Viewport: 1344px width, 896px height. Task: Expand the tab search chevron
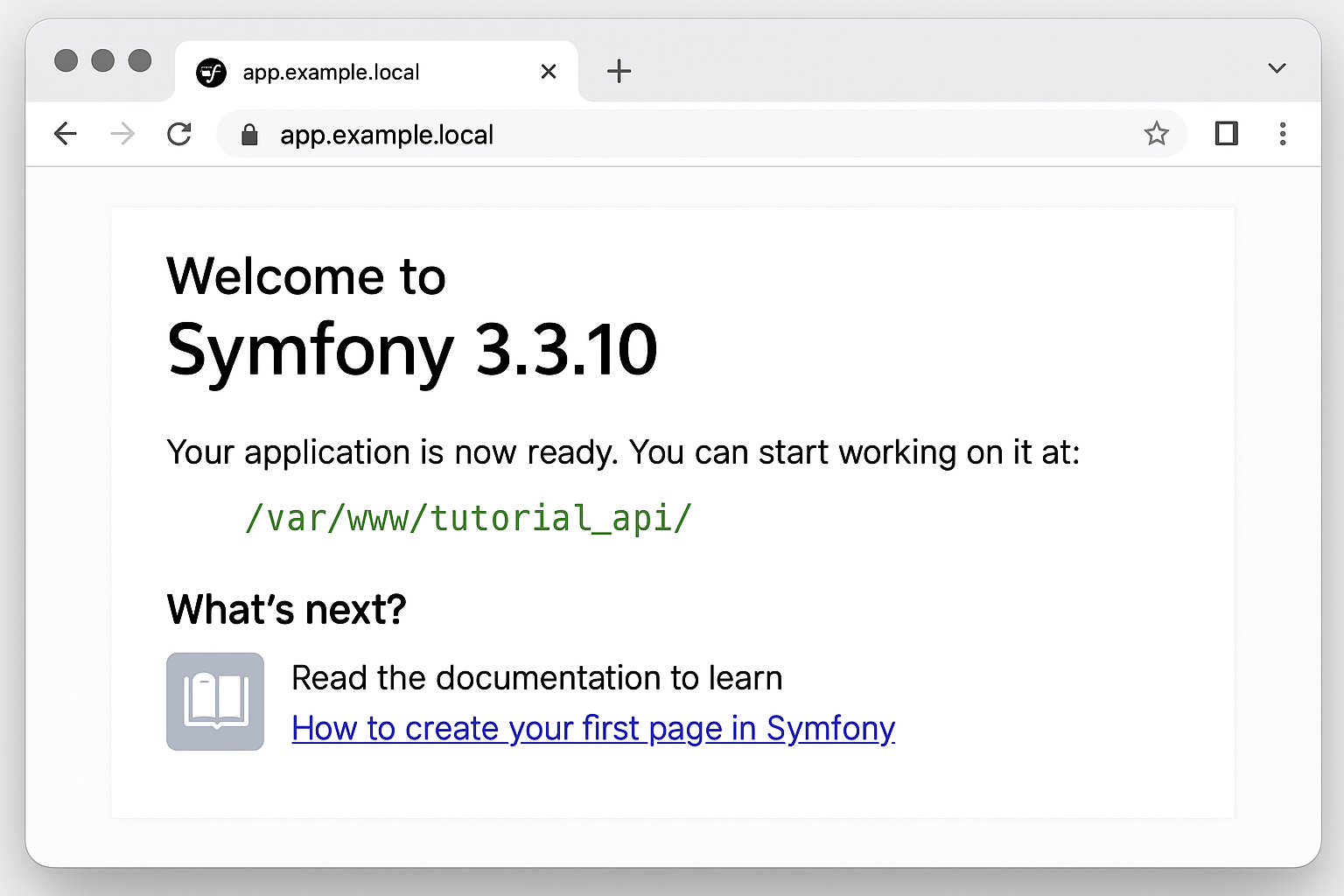coord(1277,68)
